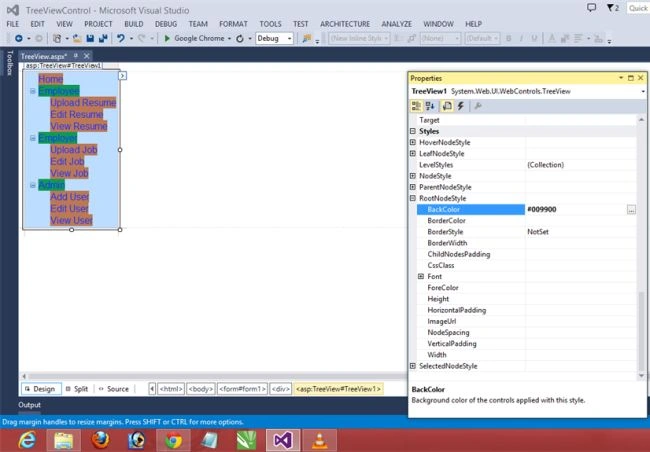Collapse the Admin node in the tree

[x=33, y=185]
